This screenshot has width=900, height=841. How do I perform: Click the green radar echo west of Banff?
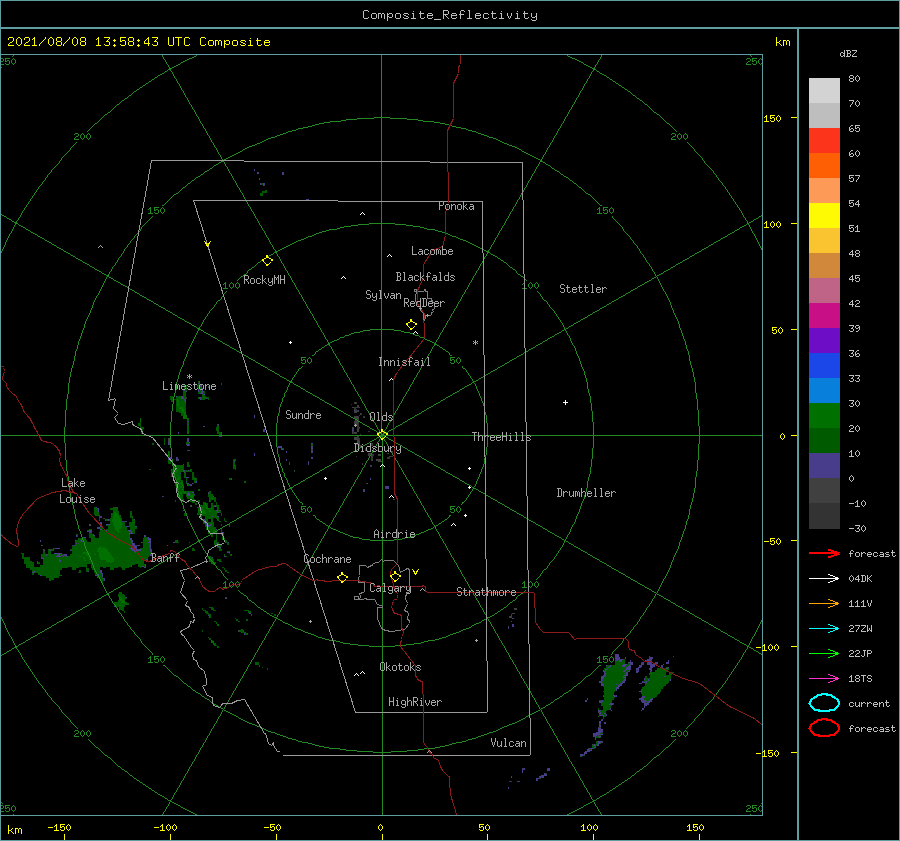point(92,548)
